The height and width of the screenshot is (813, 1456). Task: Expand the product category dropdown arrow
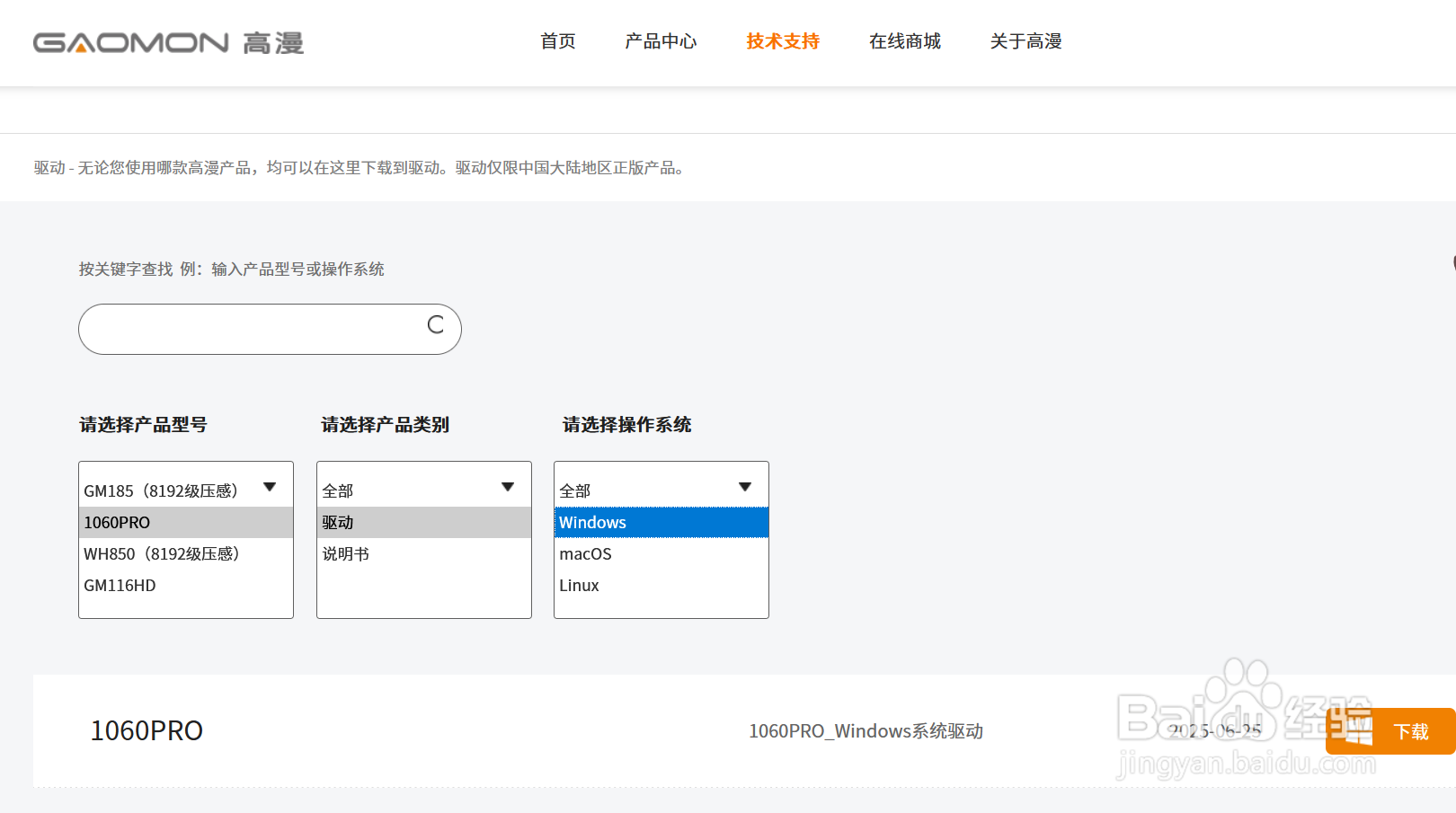point(508,487)
